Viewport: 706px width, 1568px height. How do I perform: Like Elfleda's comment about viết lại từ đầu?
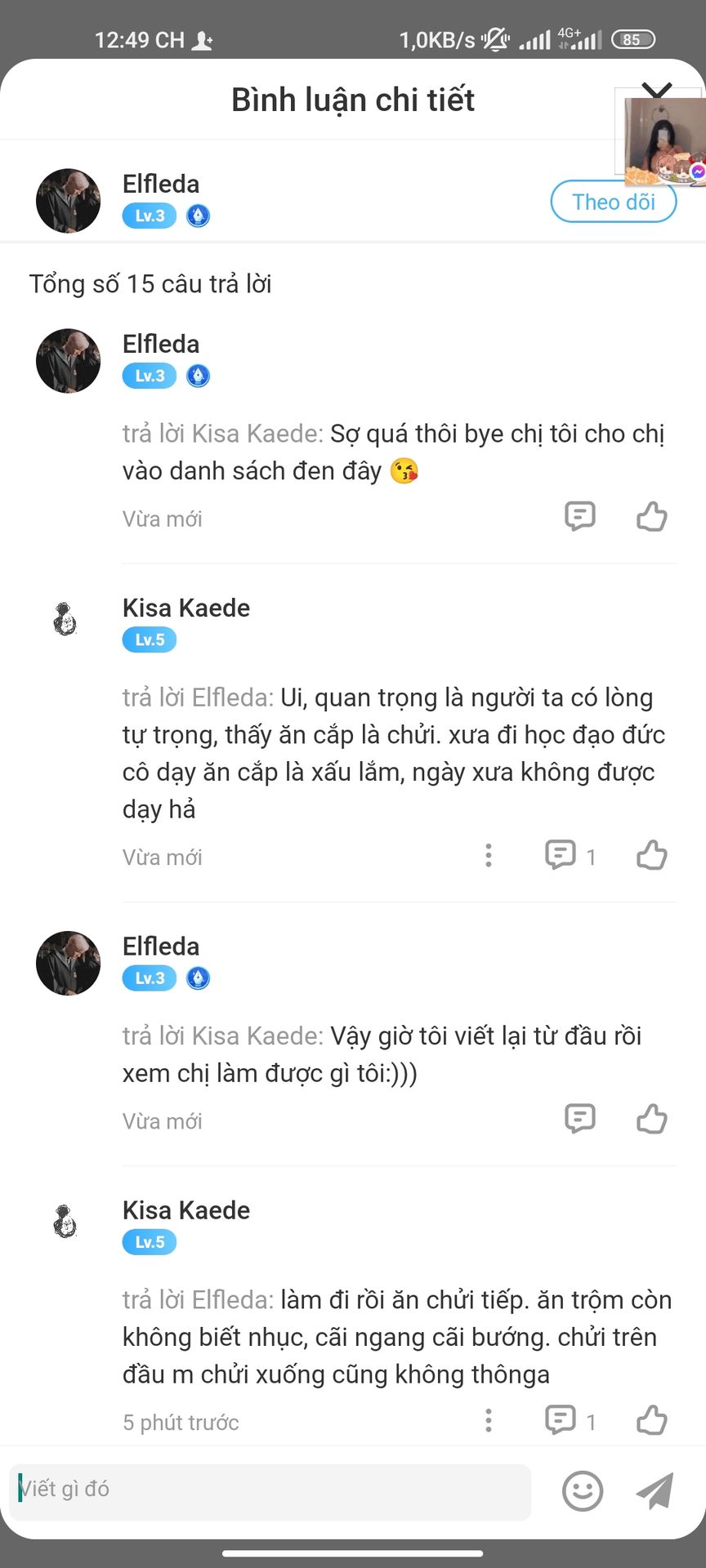[651, 1119]
